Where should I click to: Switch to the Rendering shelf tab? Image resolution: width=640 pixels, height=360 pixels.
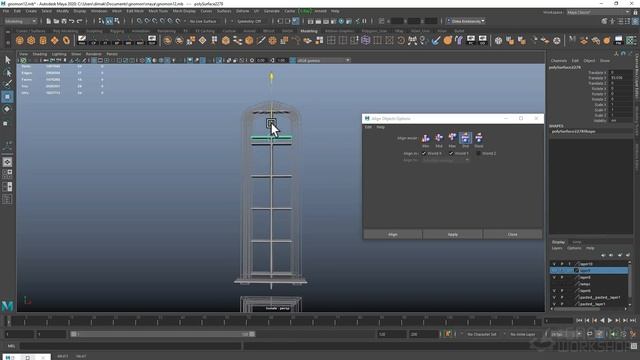tap(166, 31)
